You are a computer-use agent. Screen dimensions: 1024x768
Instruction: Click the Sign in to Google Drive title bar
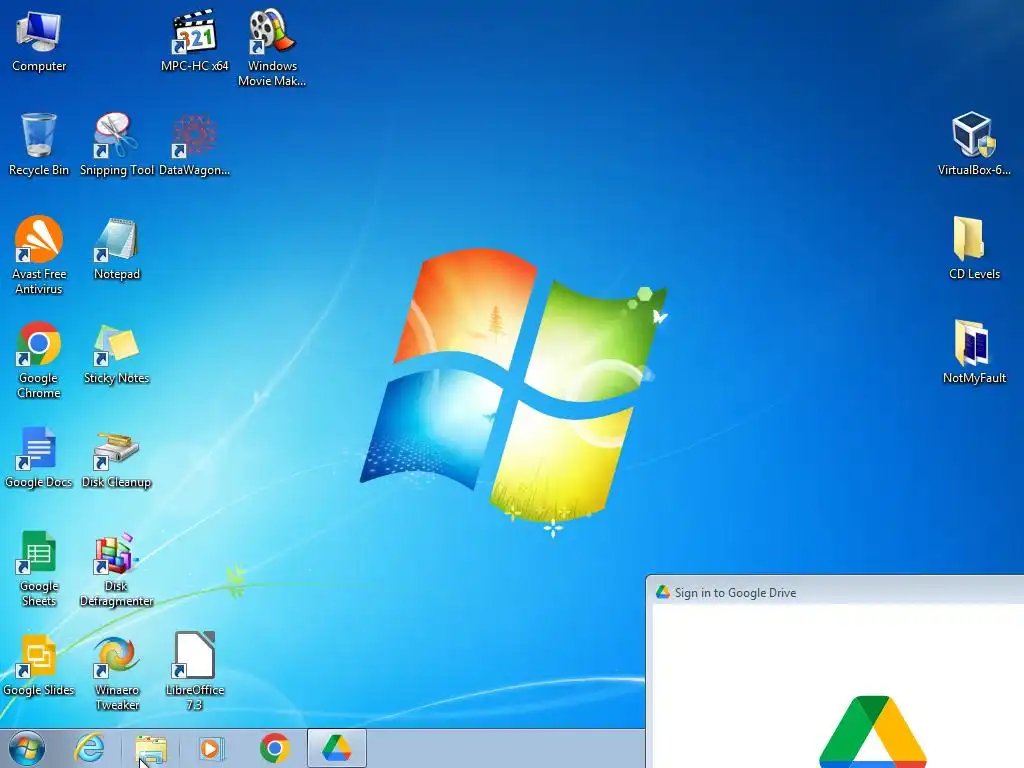coord(835,592)
